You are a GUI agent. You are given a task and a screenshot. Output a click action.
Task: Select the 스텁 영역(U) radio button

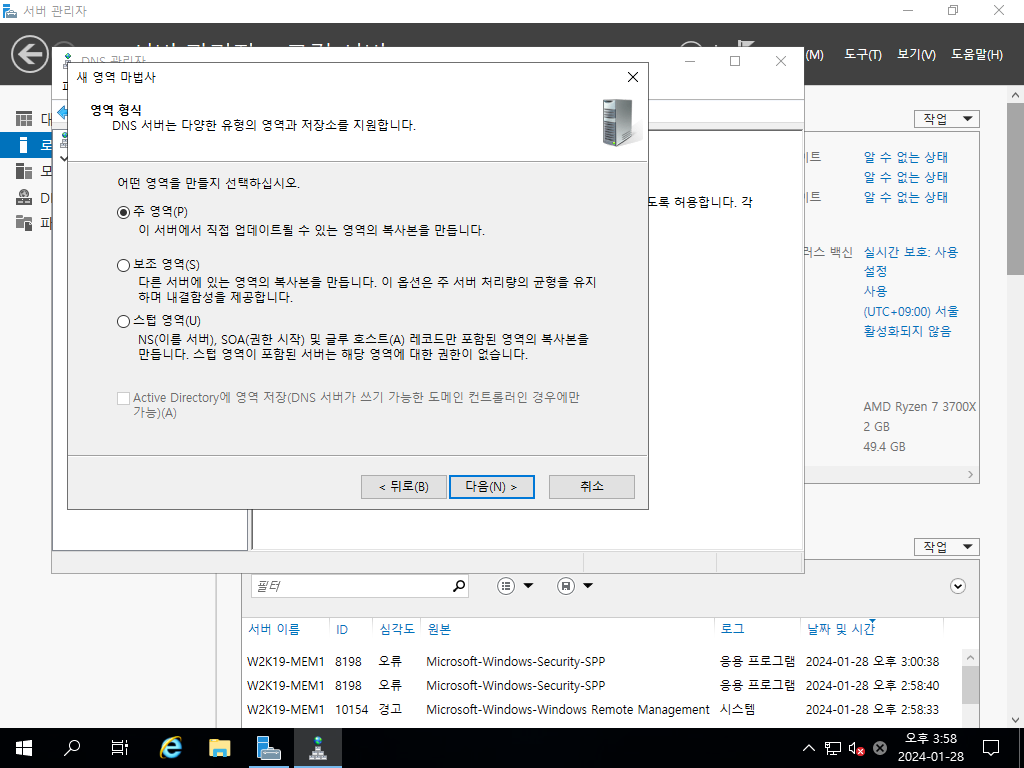(123, 321)
